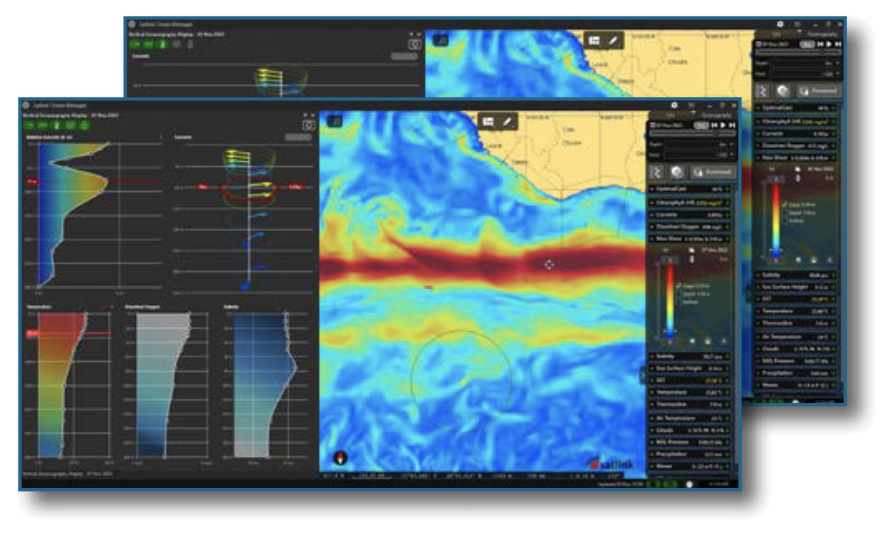Open settings gear in front window title bar

pyautogui.click(x=674, y=105)
